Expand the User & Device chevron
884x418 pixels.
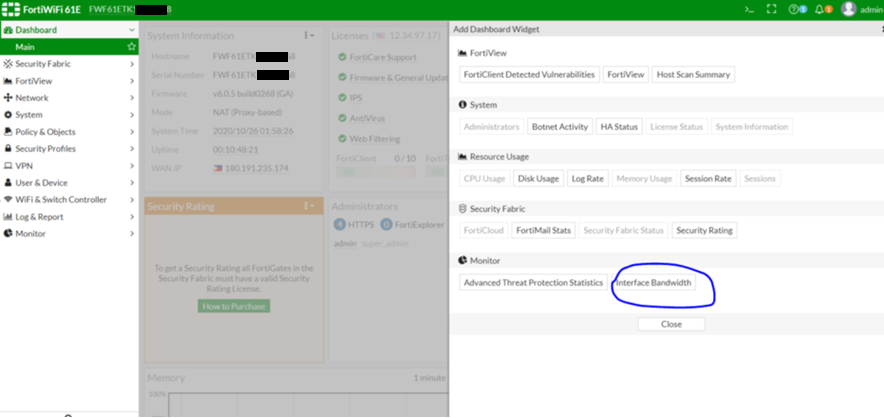click(x=132, y=183)
